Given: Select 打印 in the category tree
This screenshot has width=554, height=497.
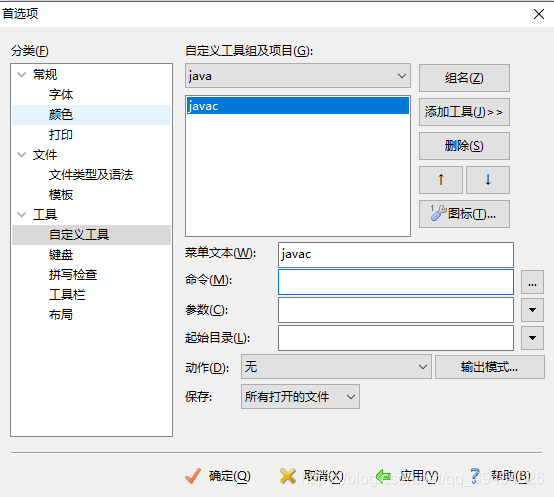Looking at the screenshot, I should tap(61, 135).
